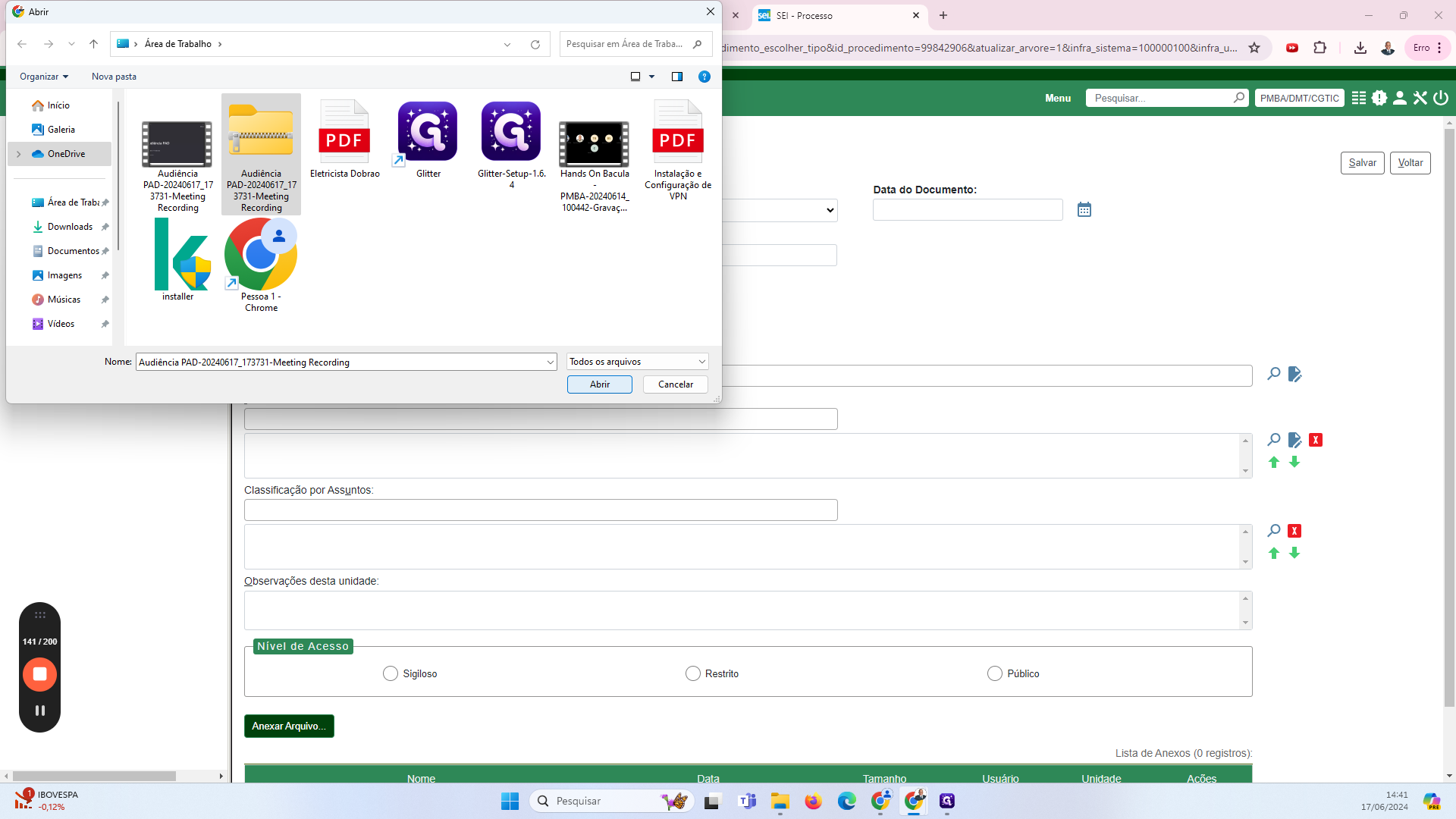Image resolution: width=1456 pixels, height=819 pixels.
Task: Toggle the preview pane icon in file dialog
Action: pos(677,77)
